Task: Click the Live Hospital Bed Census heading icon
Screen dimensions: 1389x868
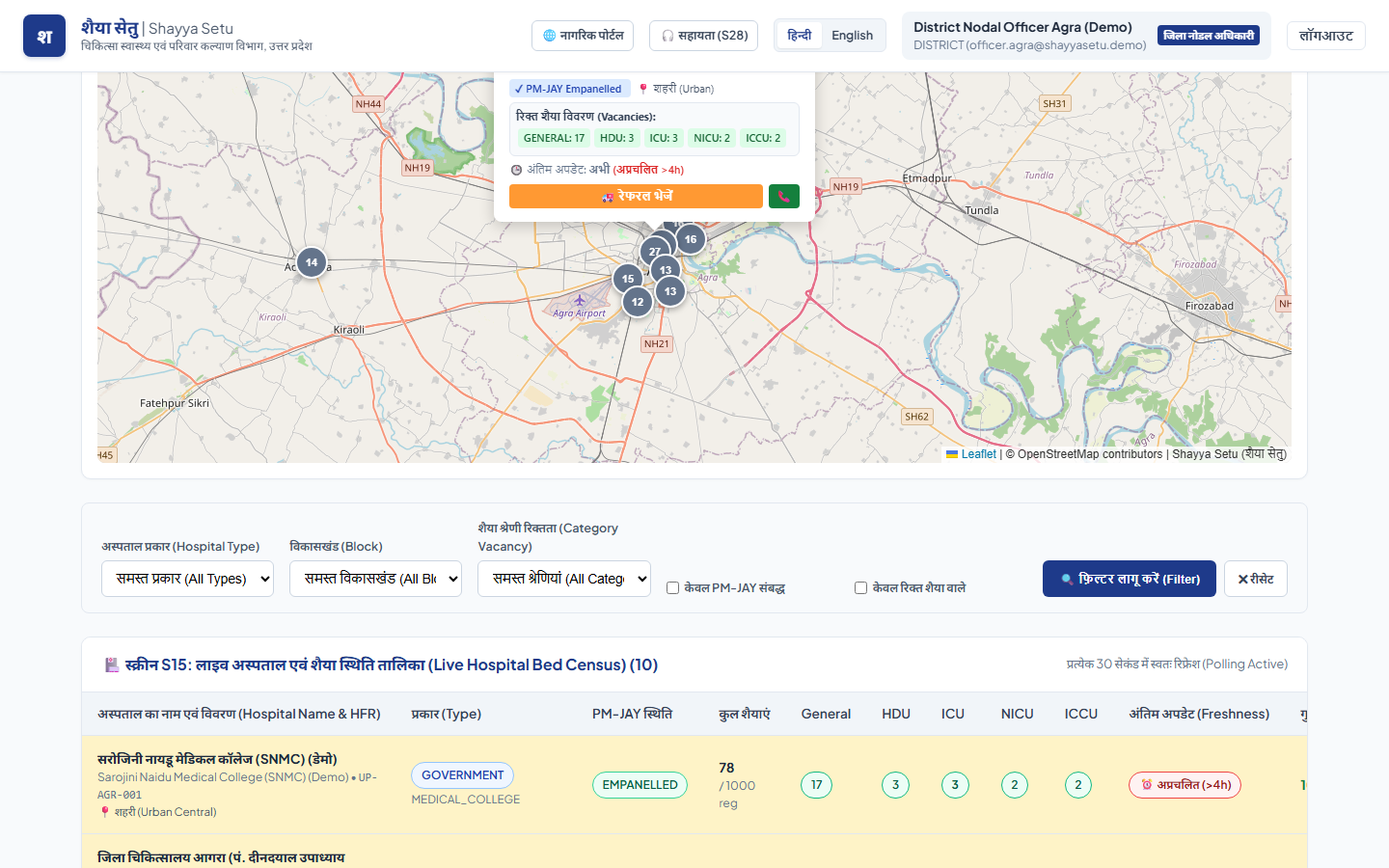Action: (112, 665)
